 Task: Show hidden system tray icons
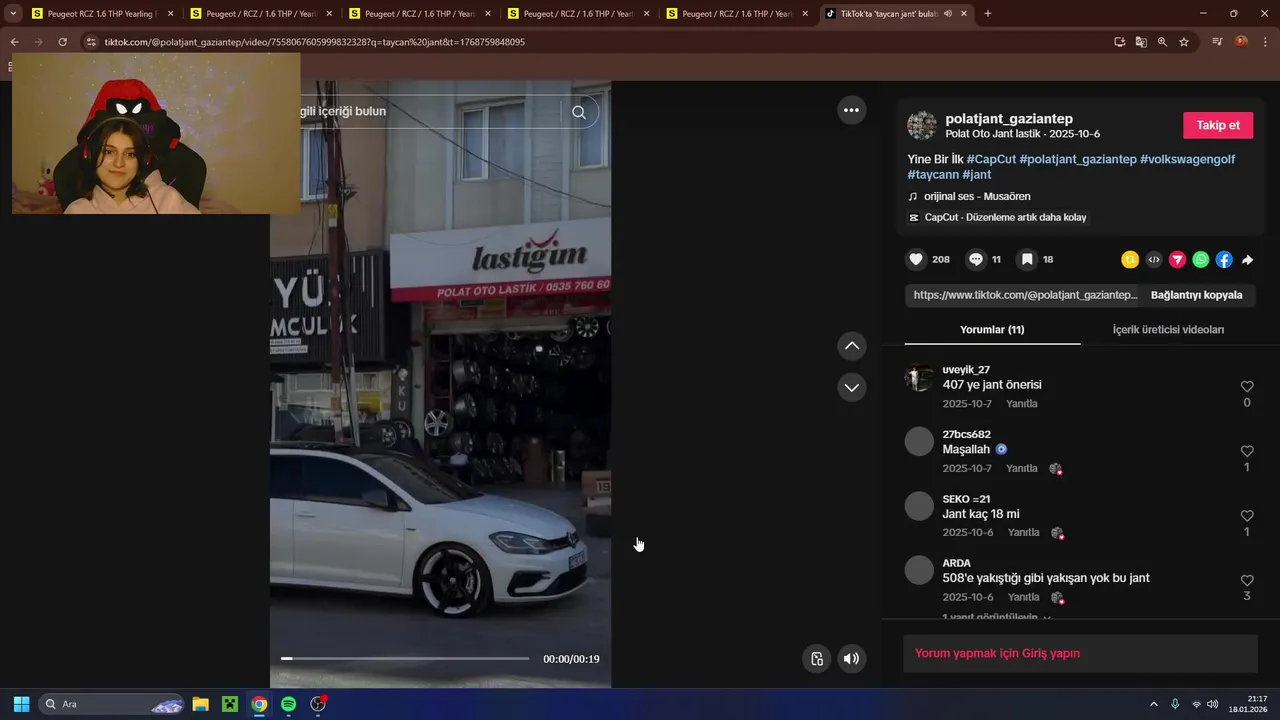[1153, 704]
